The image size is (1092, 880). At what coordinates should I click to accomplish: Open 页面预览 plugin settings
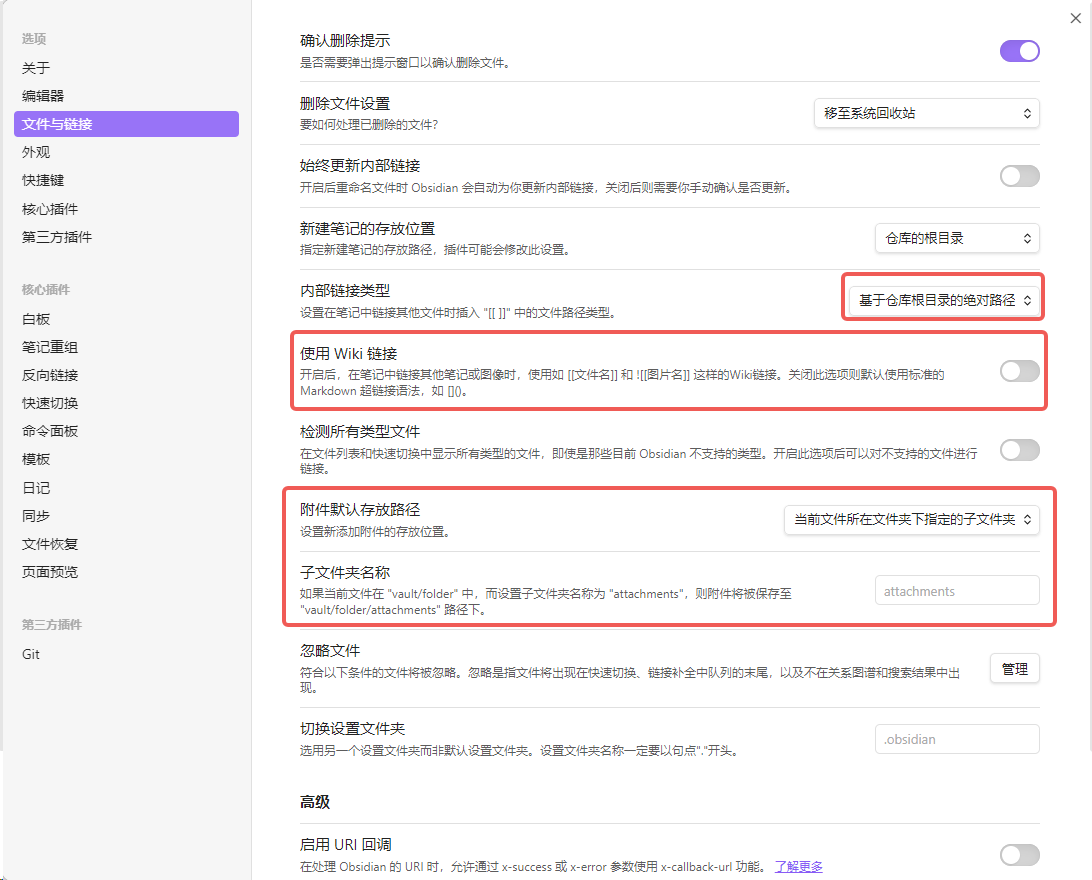coord(126,572)
